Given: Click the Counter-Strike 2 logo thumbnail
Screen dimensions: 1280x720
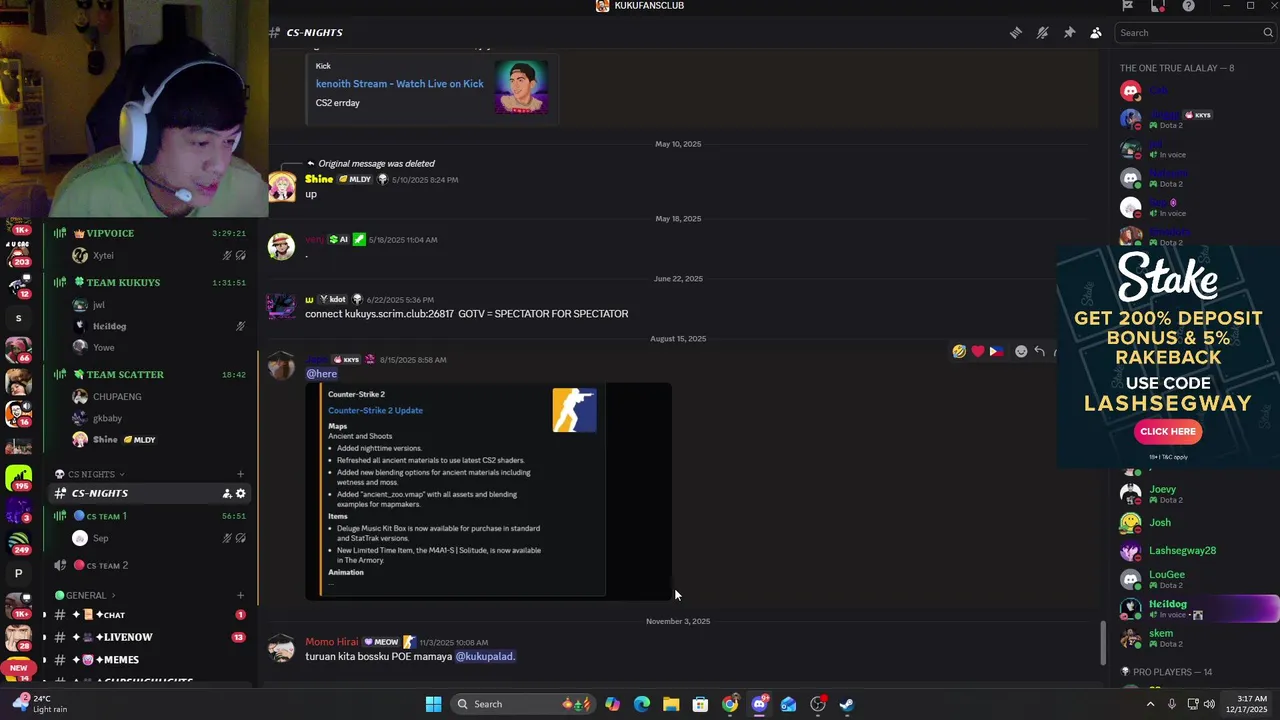Looking at the screenshot, I should coord(574,410).
